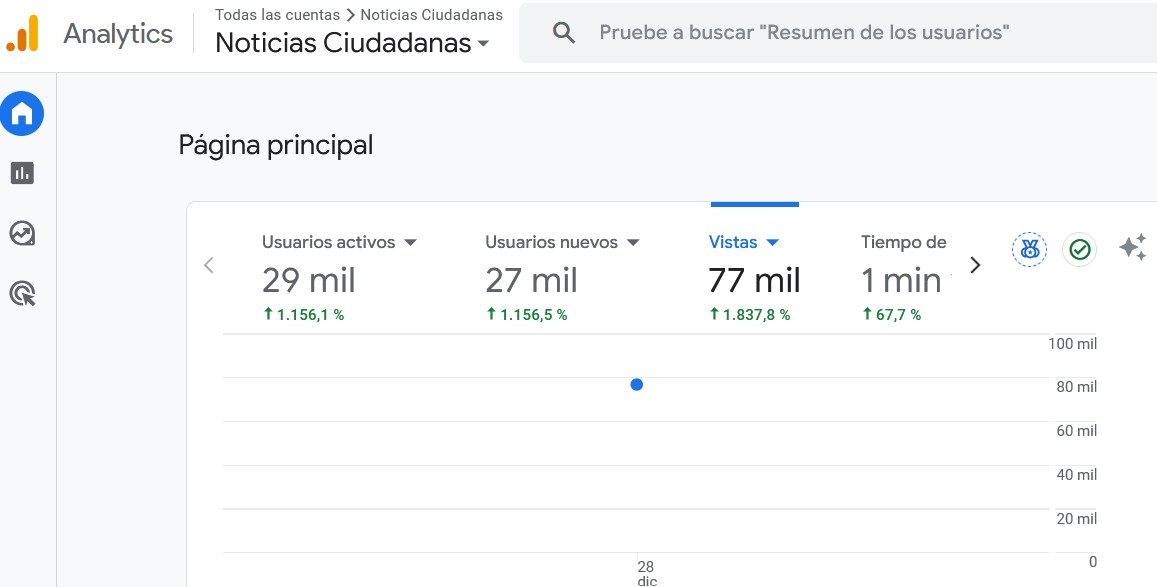Open the Noticias Ciudadanas account selector
This screenshot has height=587, width=1157.
point(353,43)
